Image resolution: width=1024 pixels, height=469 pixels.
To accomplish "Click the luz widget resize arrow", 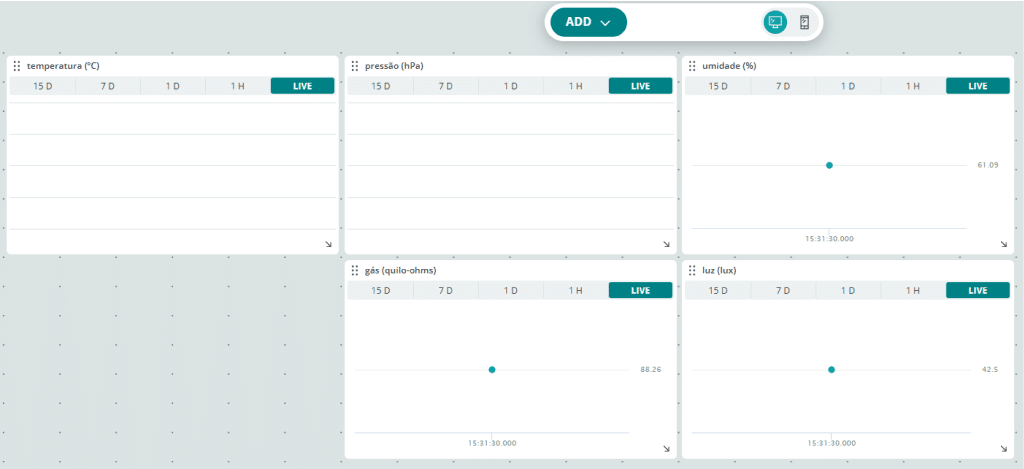I will [1004, 448].
